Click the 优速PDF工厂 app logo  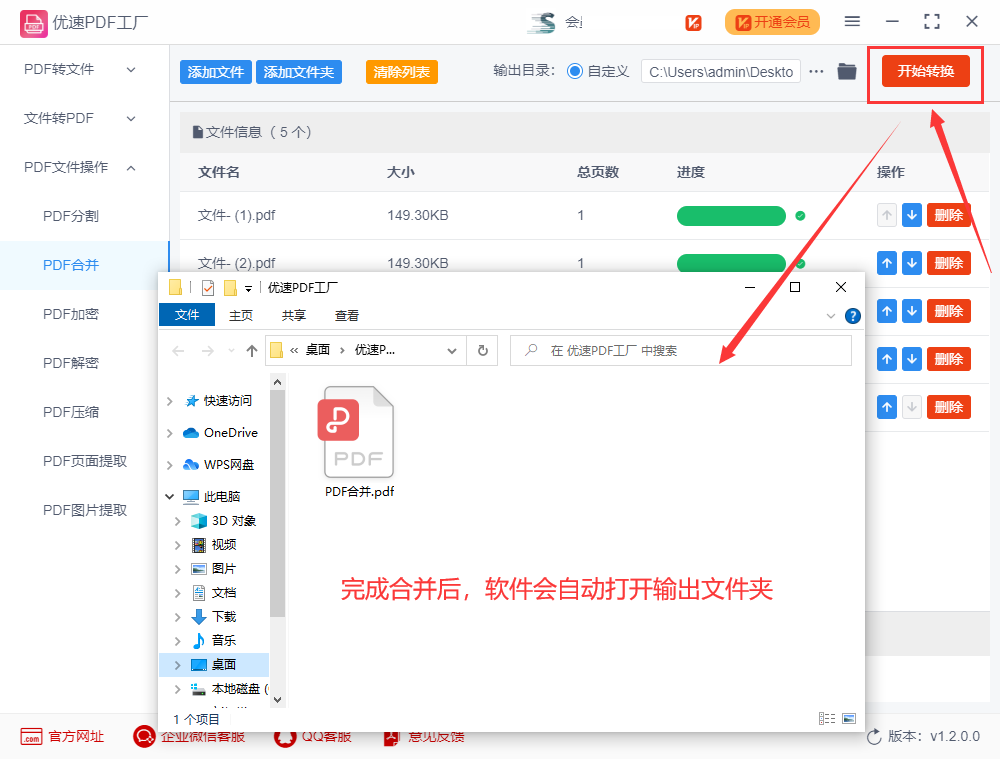(34, 24)
